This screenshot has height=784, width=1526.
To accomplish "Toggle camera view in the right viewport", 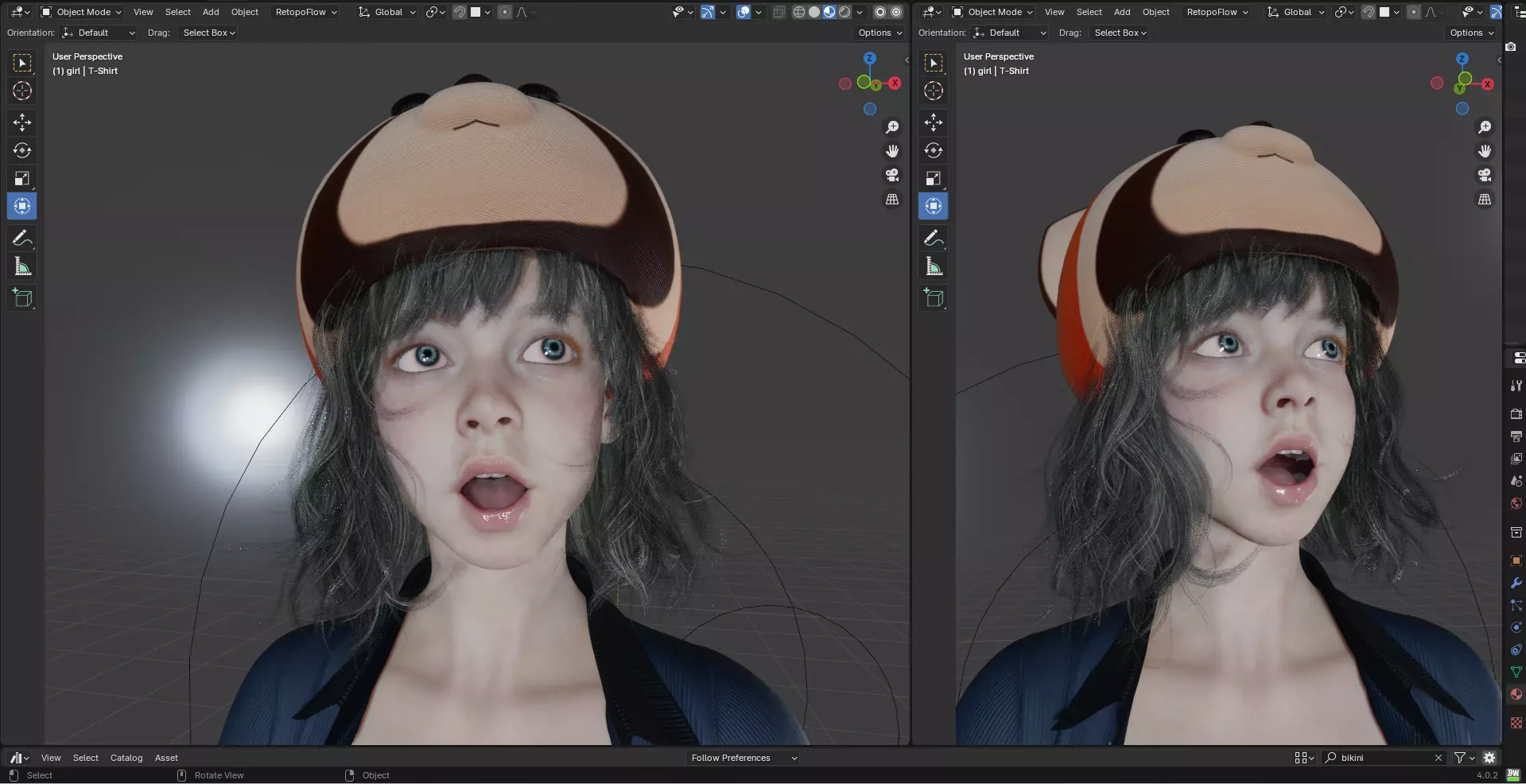I will (x=1485, y=175).
